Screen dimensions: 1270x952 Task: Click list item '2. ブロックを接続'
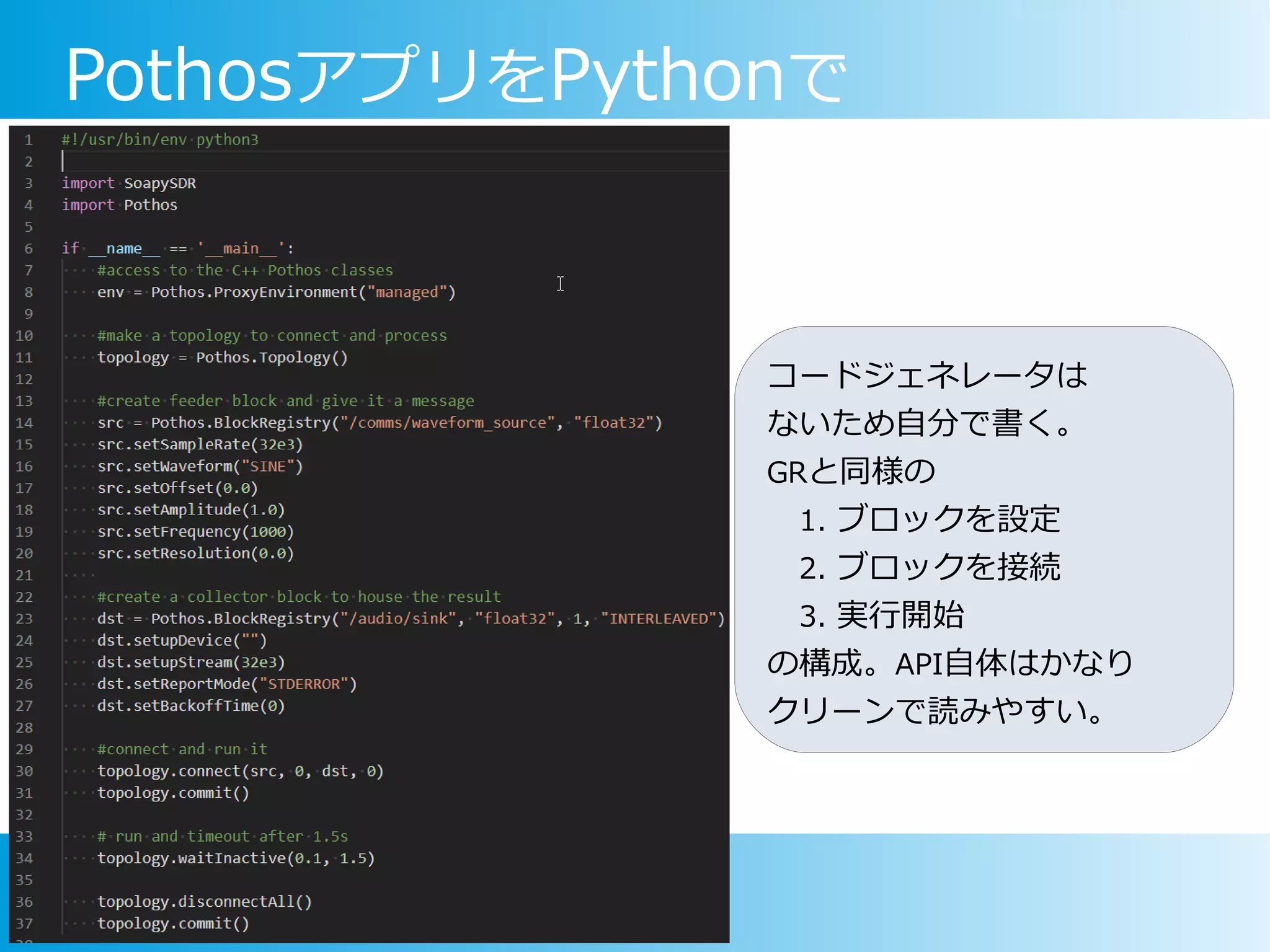click(930, 567)
